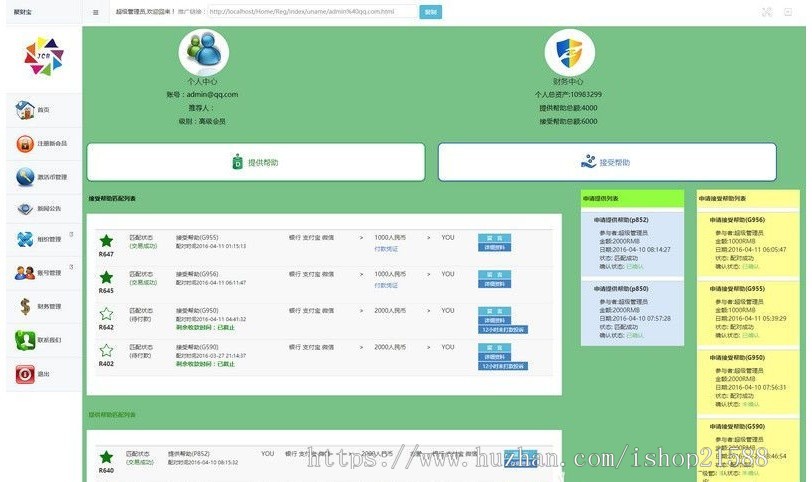This screenshot has width=812, height=482.
Task: Click the filled star of row R640
Action: tap(106, 457)
